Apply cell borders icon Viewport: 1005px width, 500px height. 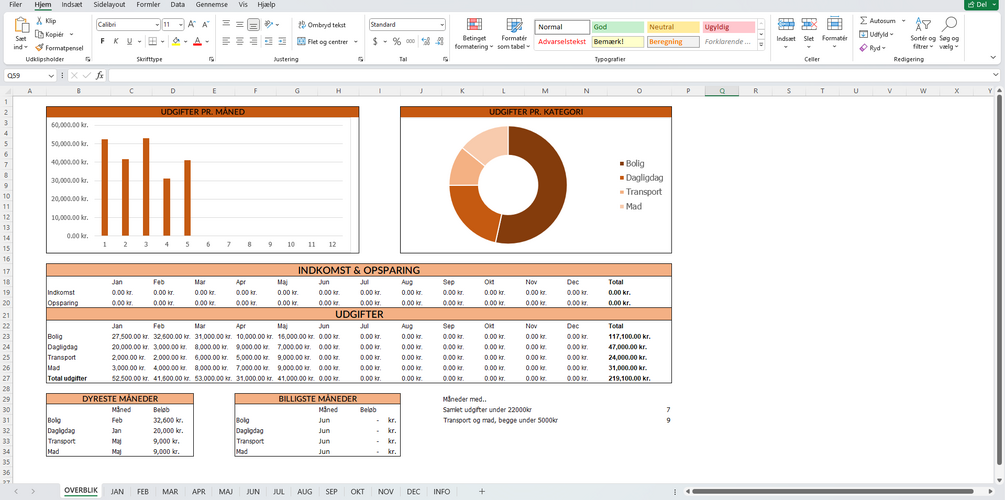(153, 41)
